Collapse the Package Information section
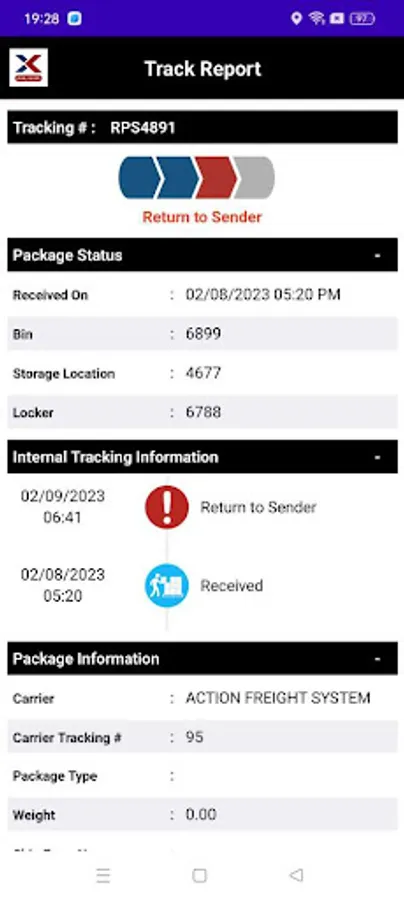Screen dimensions: 404x900 click(377, 659)
